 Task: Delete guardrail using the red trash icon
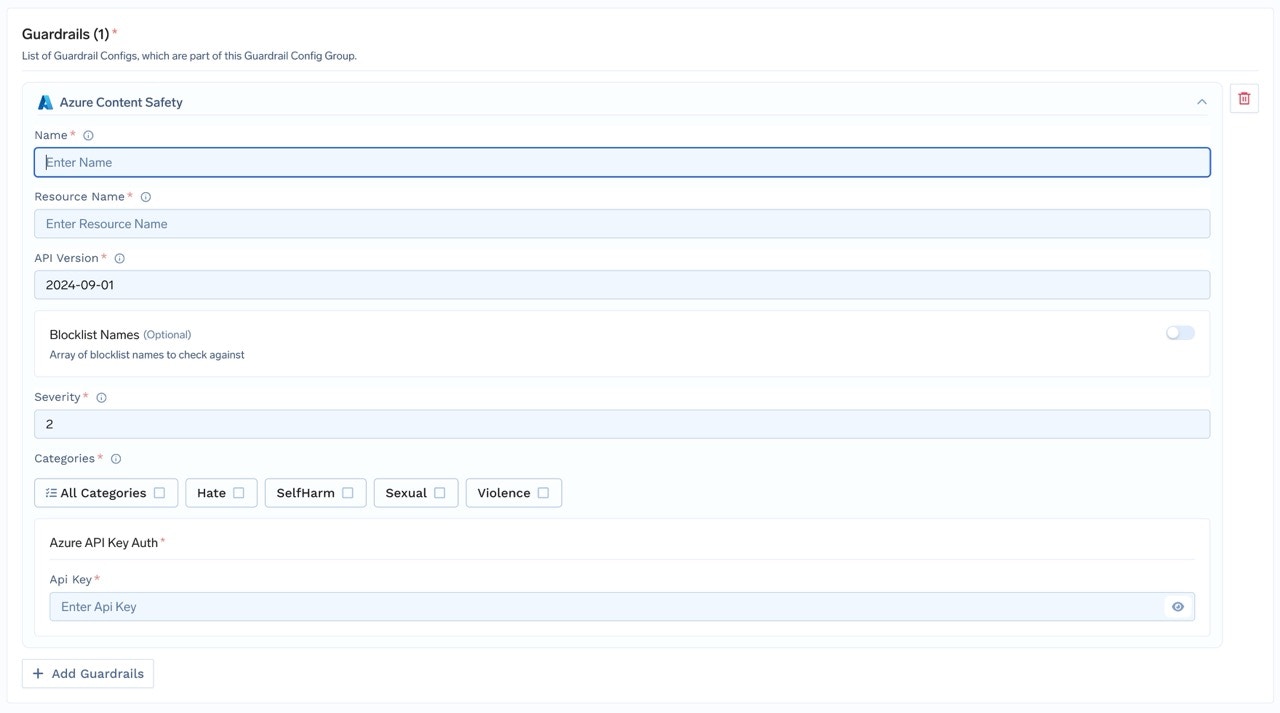click(x=1244, y=98)
